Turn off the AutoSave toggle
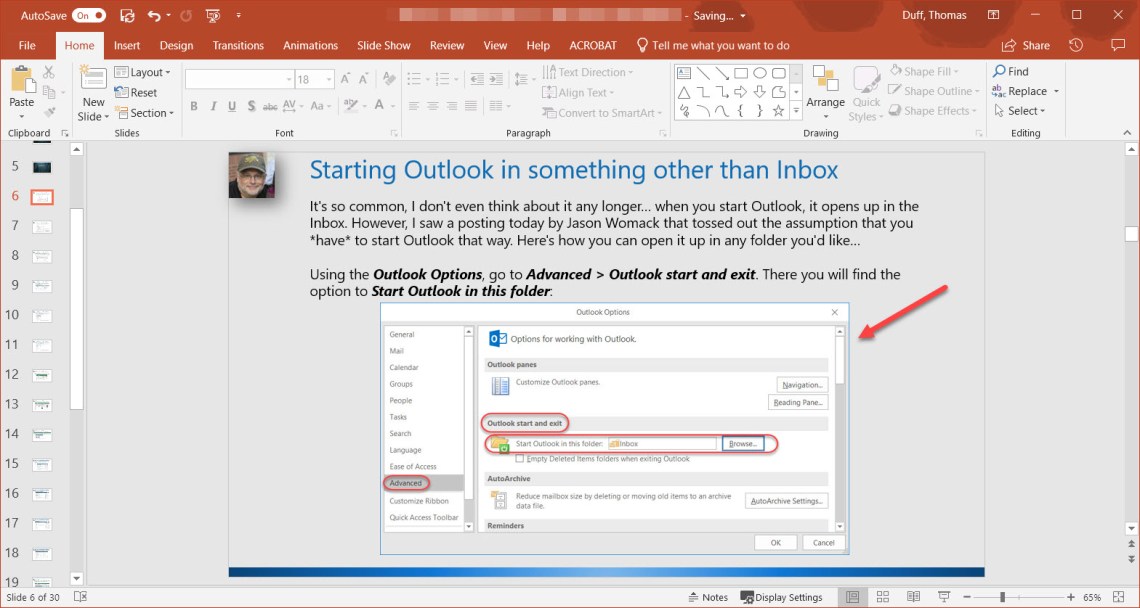The height and width of the screenshot is (608, 1140). click(x=88, y=16)
